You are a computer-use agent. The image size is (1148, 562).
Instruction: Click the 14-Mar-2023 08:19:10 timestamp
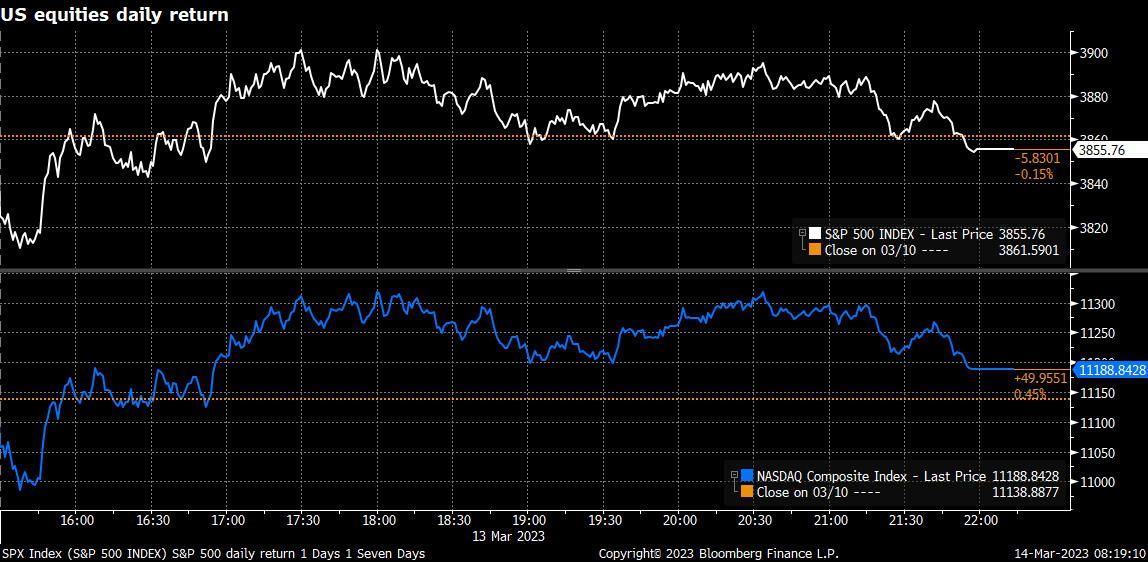click(1082, 553)
